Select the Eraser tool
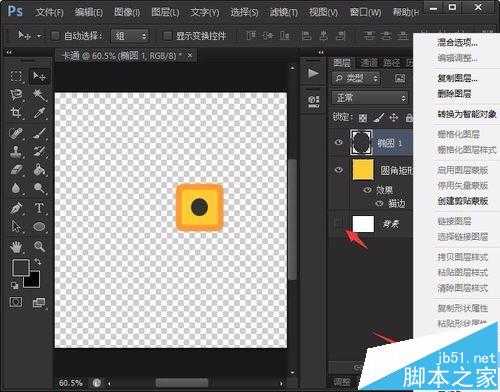 pyautogui.click(x=16, y=170)
